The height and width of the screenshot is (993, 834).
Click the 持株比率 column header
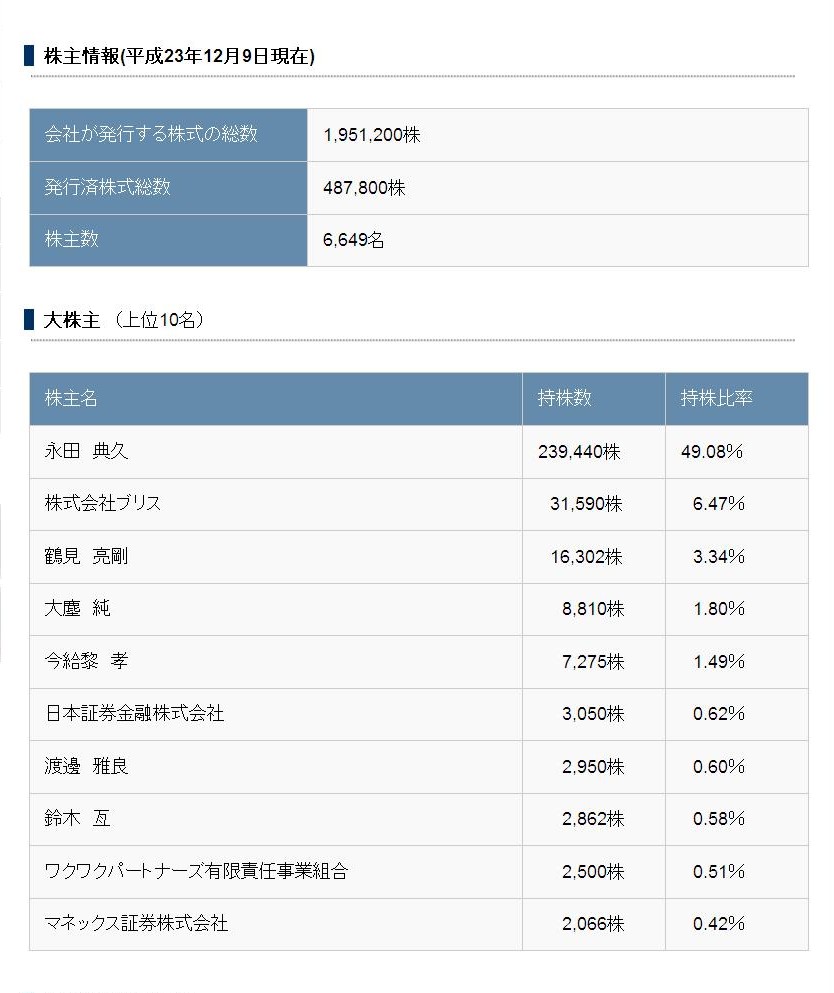(716, 398)
